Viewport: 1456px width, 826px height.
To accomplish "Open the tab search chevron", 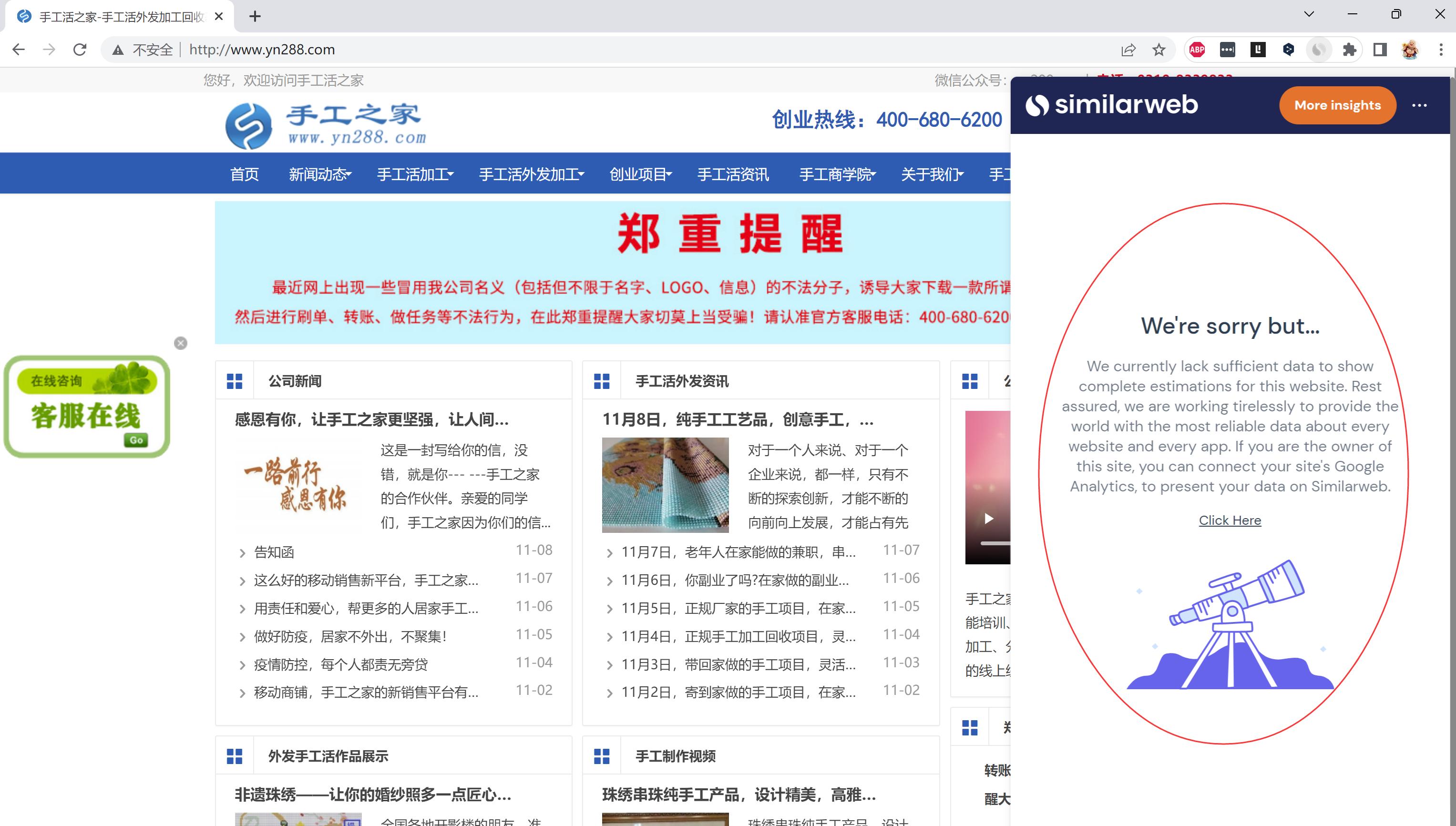I will [x=1309, y=13].
